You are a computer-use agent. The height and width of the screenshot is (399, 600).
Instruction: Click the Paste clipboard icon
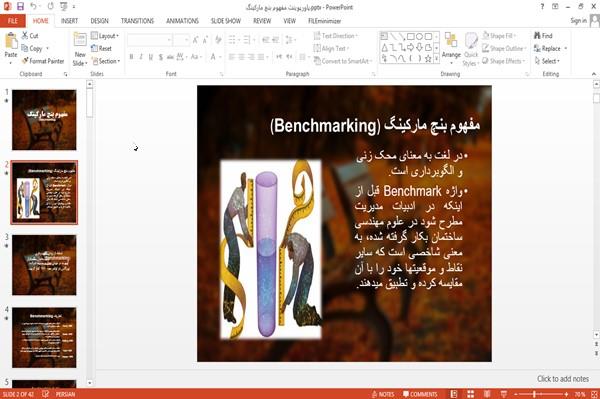pyautogui.click(x=11, y=41)
